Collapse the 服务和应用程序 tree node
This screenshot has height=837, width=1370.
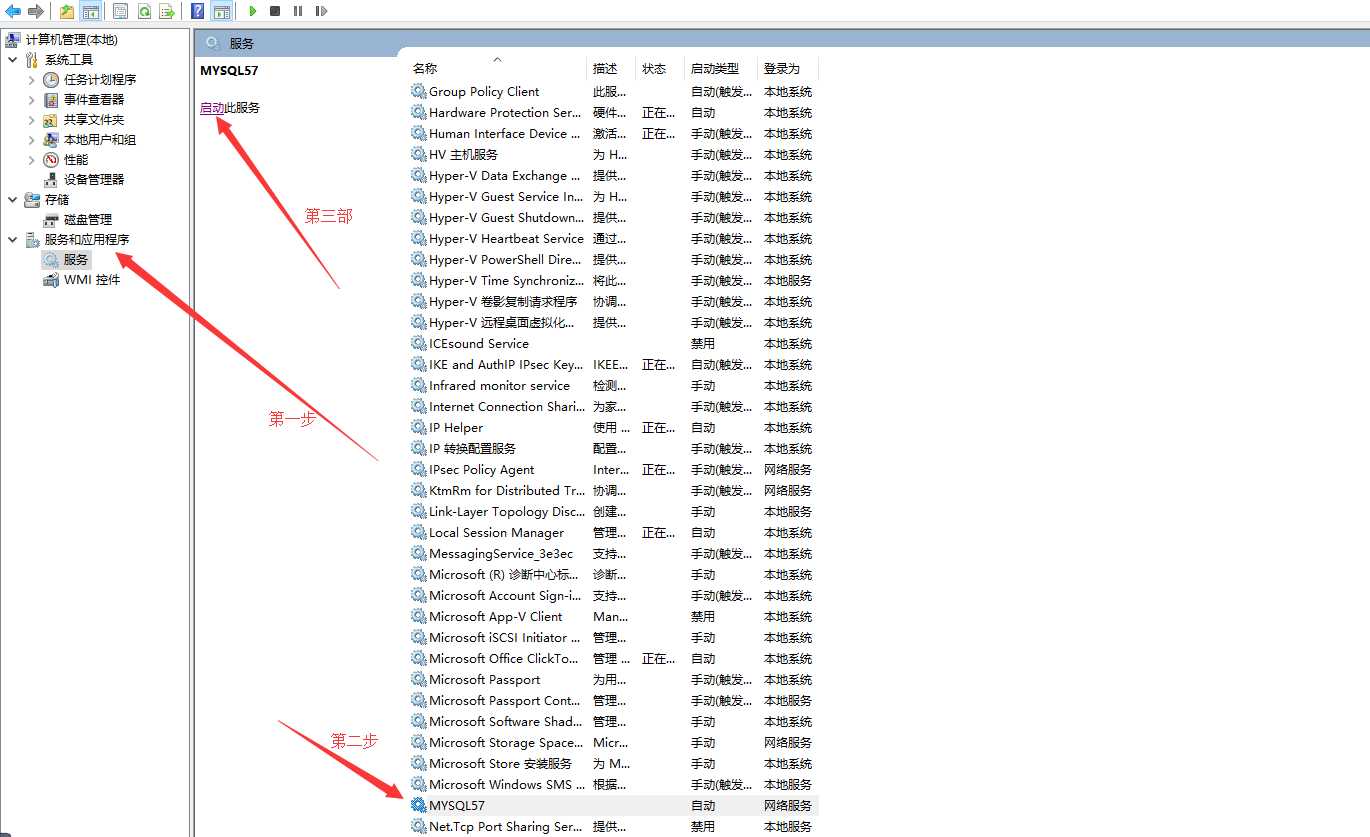click(x=13, y=240)
